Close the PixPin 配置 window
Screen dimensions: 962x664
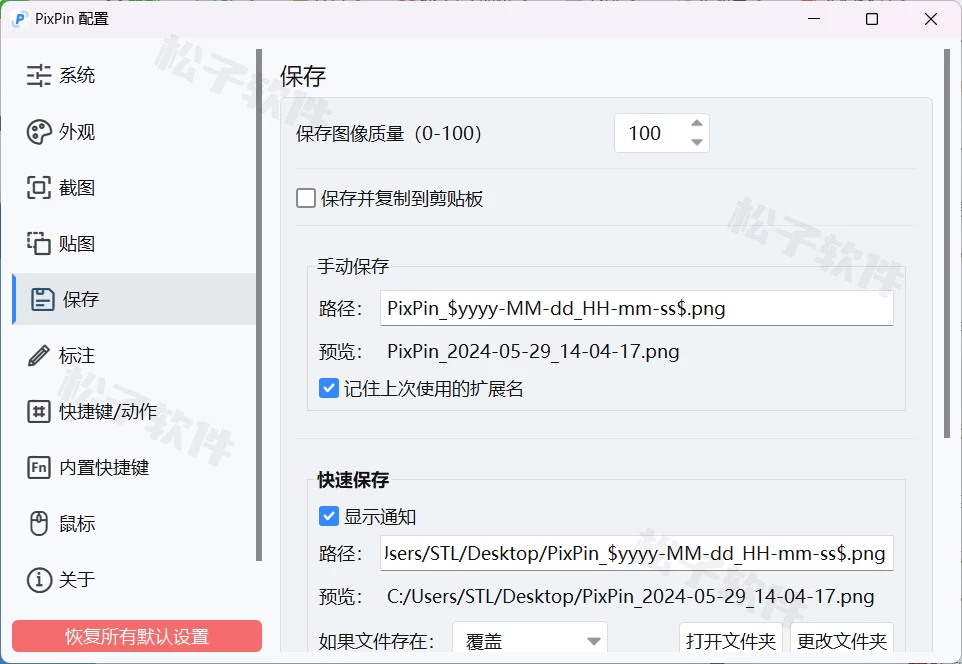931,19
